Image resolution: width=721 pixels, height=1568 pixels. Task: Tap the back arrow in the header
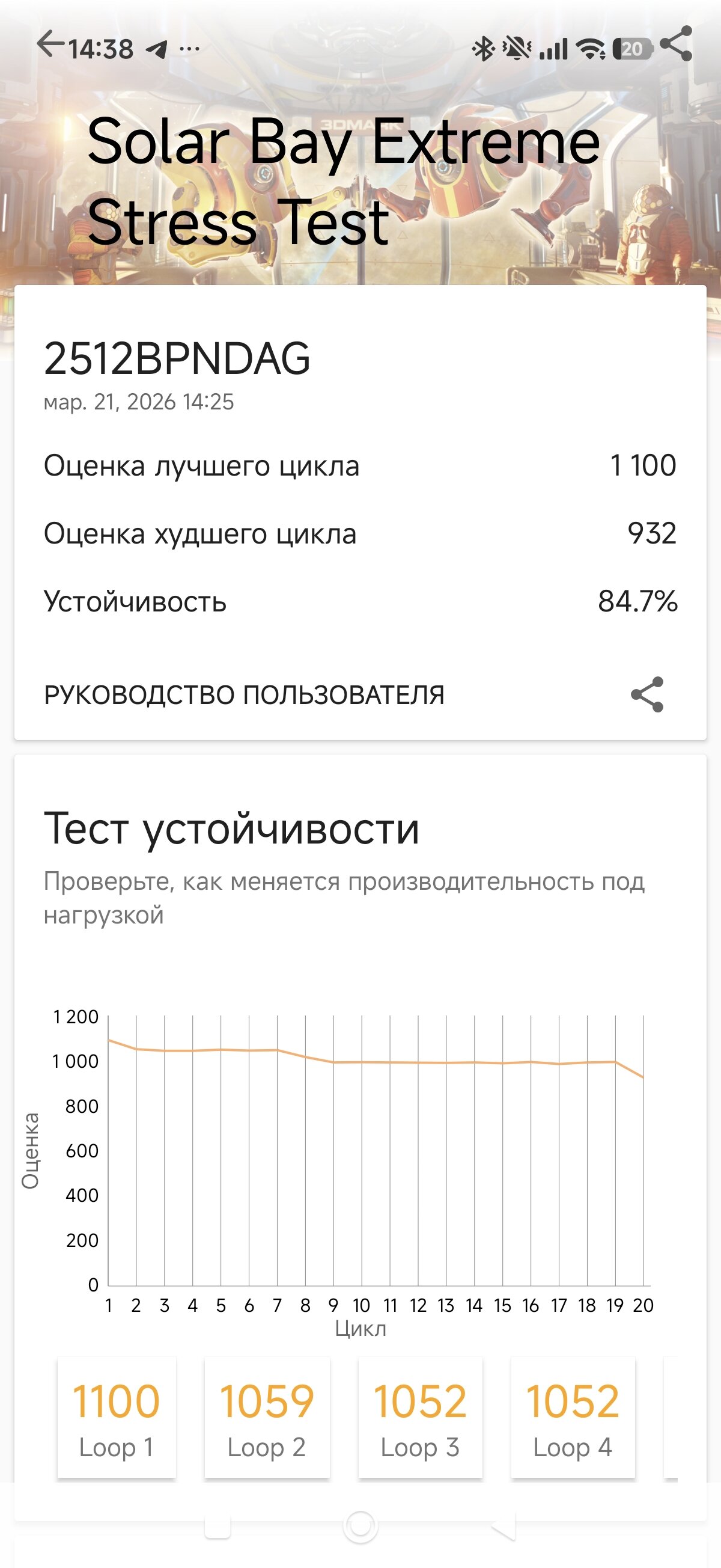pos(50,44)
